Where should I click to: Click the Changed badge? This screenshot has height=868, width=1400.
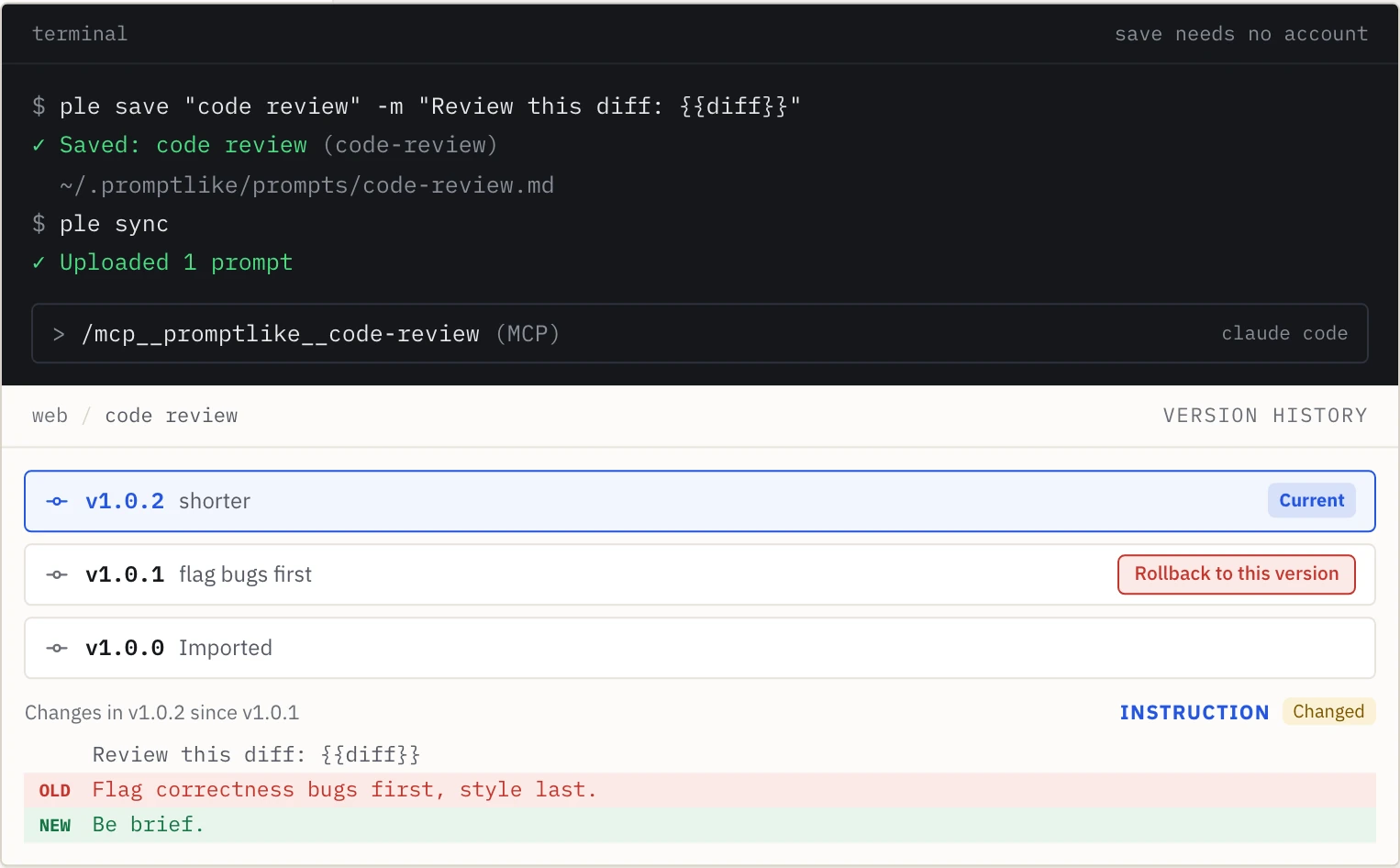pos(1328,712)
